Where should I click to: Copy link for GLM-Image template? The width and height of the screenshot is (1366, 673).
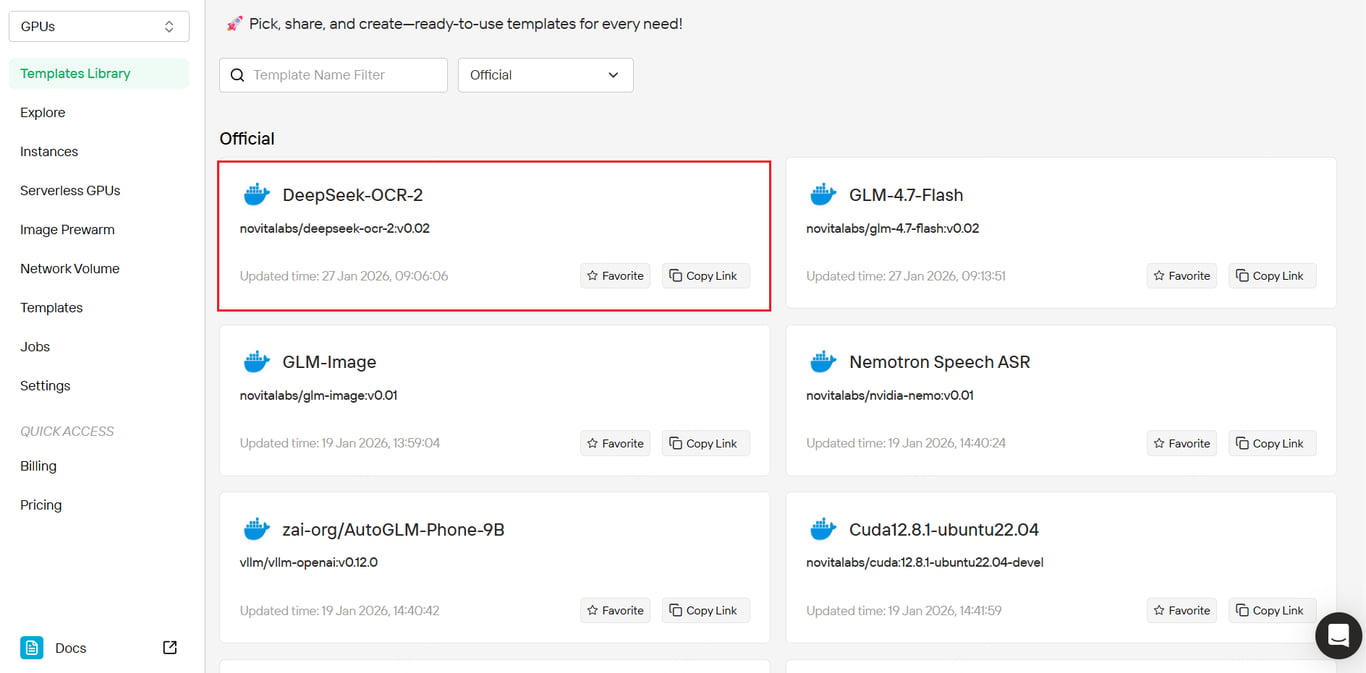coord(706,443)
